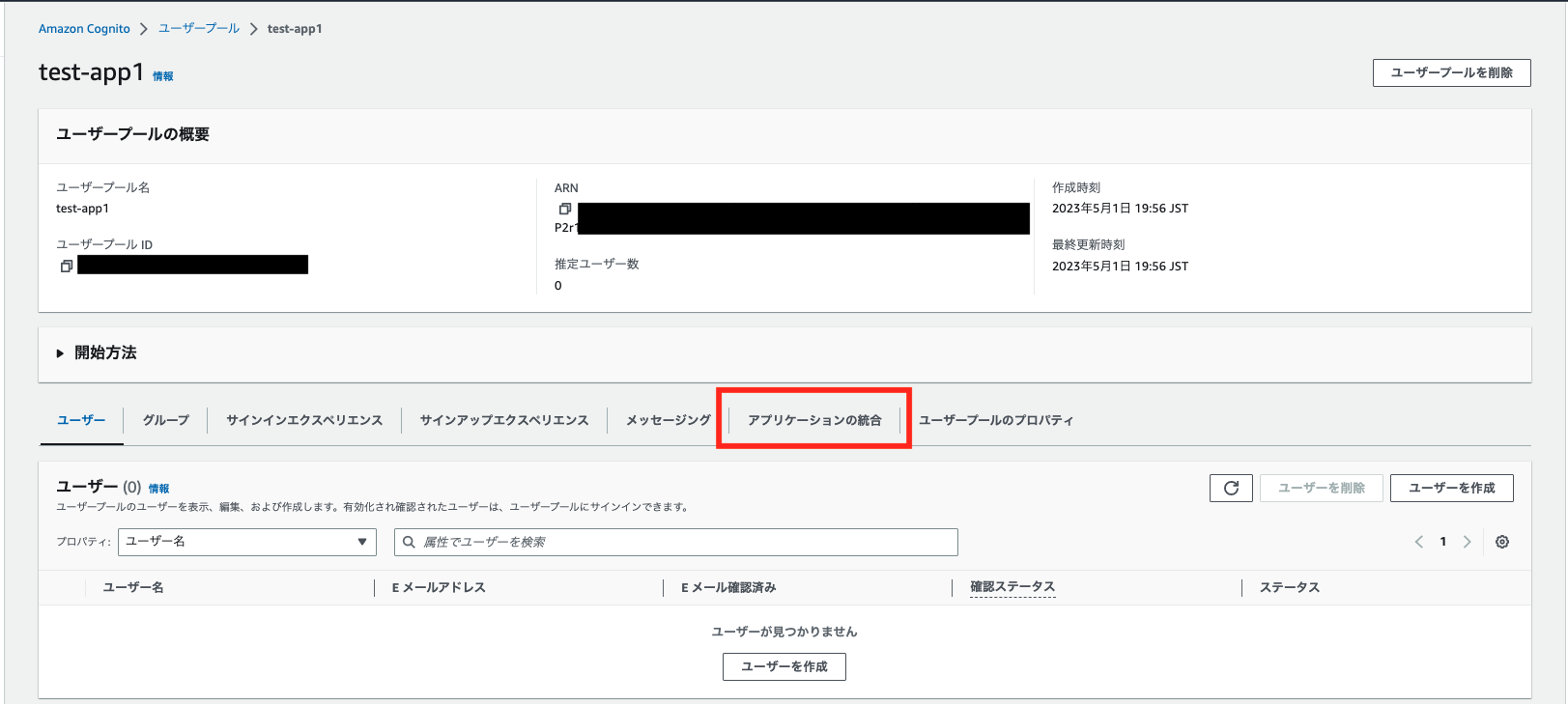Click the 最終更新時刻 date value

coord(1120,267)
